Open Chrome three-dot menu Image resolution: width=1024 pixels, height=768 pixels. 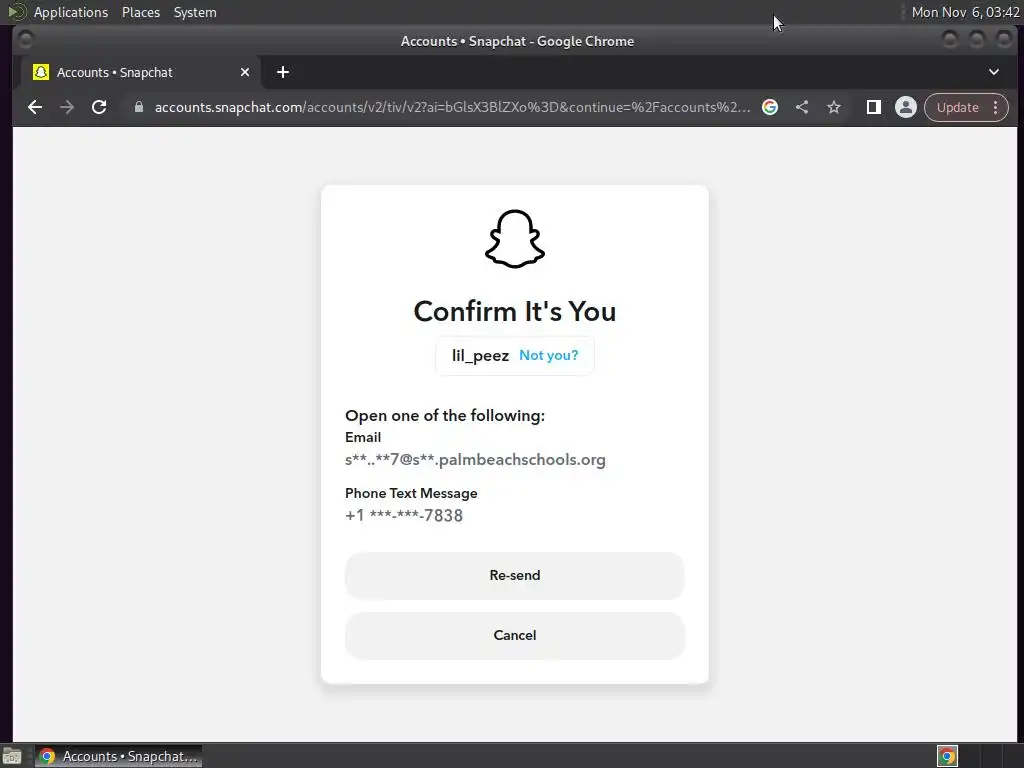tap(996, 107)
